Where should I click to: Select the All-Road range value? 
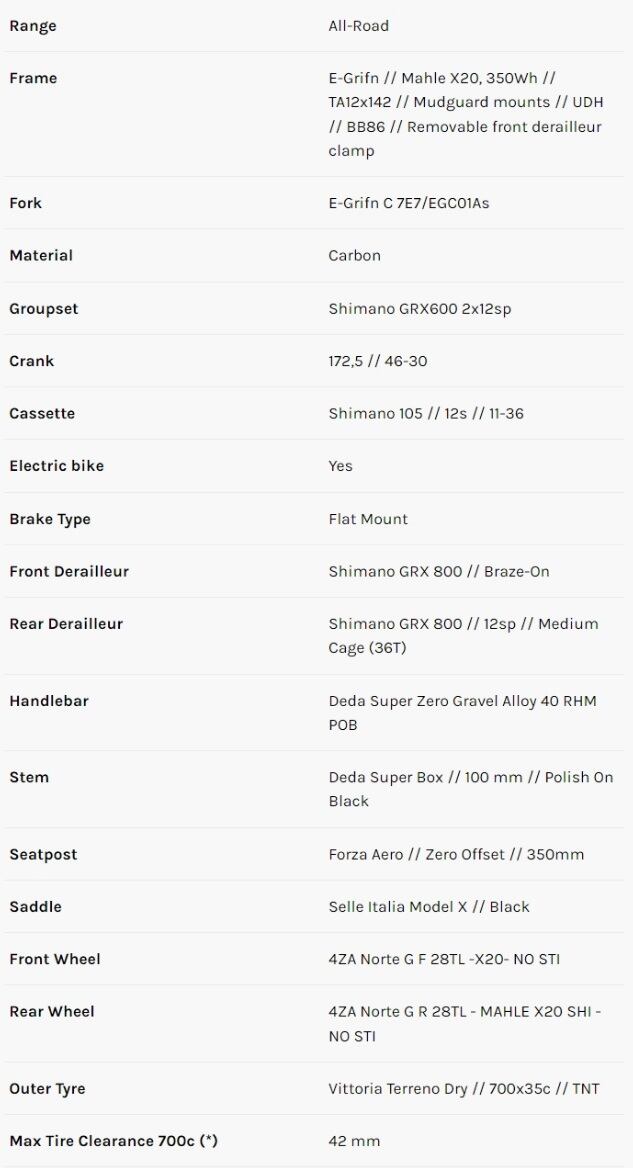click(358, 26)
